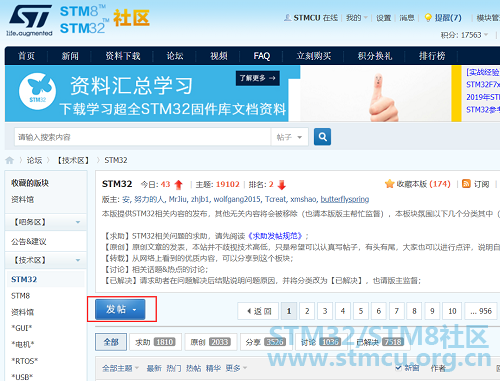Viewport: 500px width, 381px height.
Task: Open the 发帖 post dropdown button
Action: click(120, 309)
